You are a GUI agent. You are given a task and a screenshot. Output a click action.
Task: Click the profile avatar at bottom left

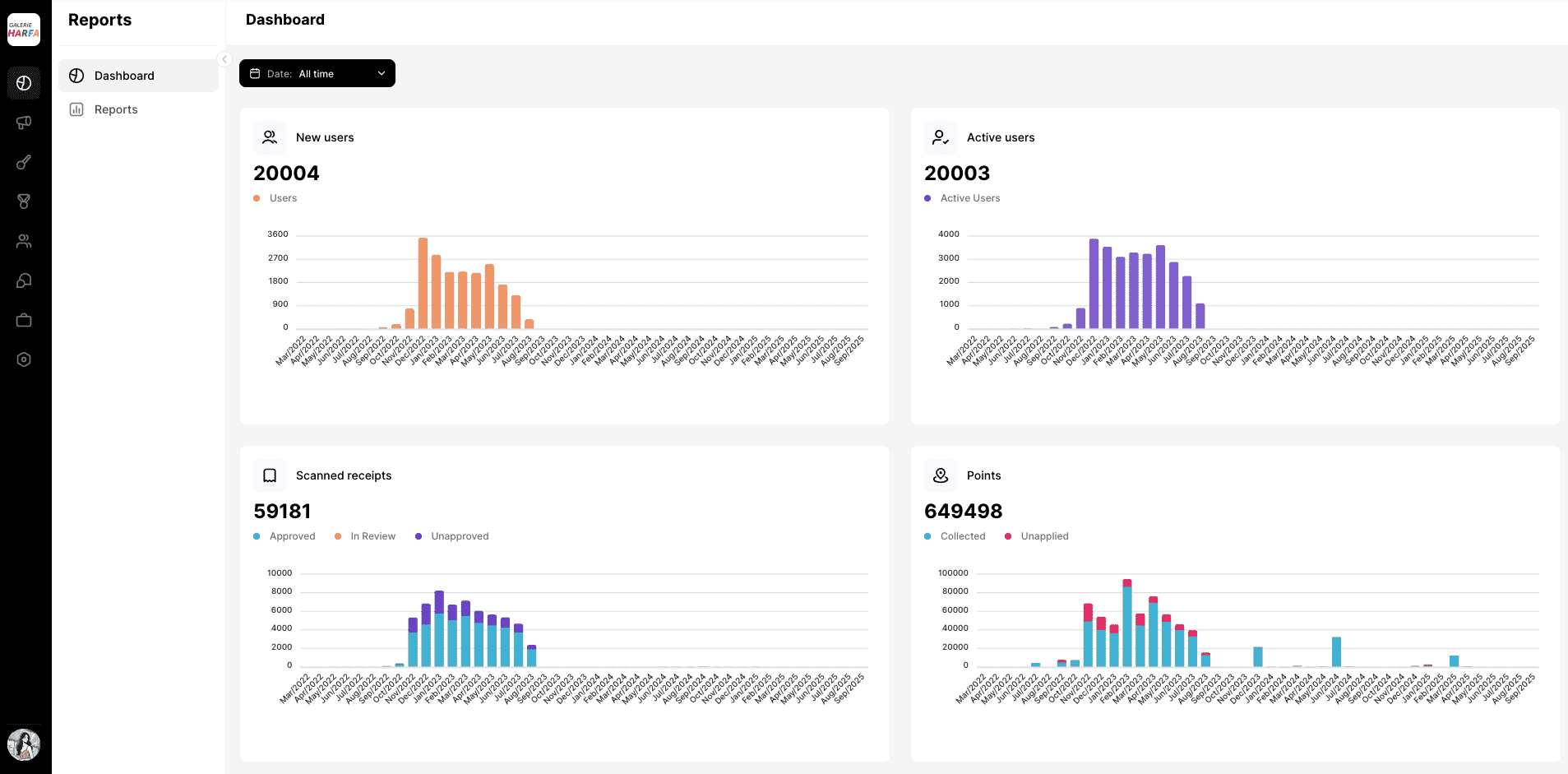click(24, 745)
